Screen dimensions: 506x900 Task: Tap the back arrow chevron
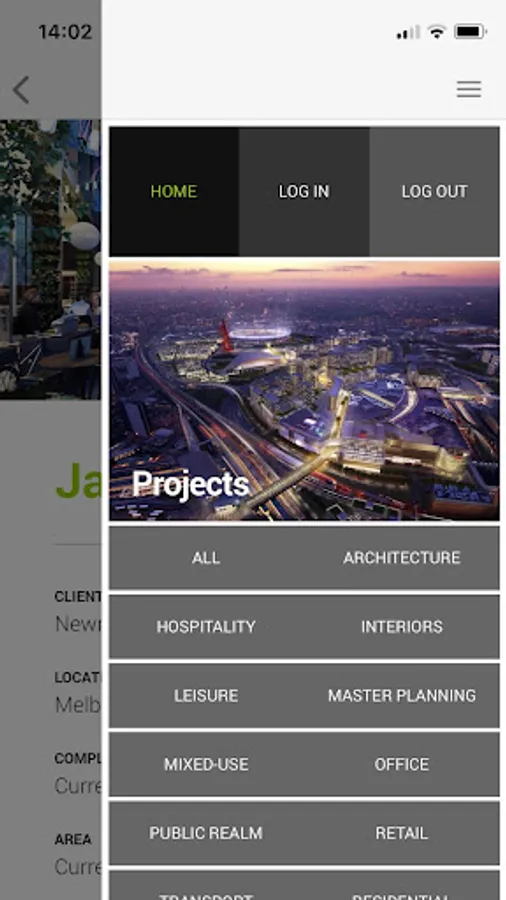coord(21,90)
